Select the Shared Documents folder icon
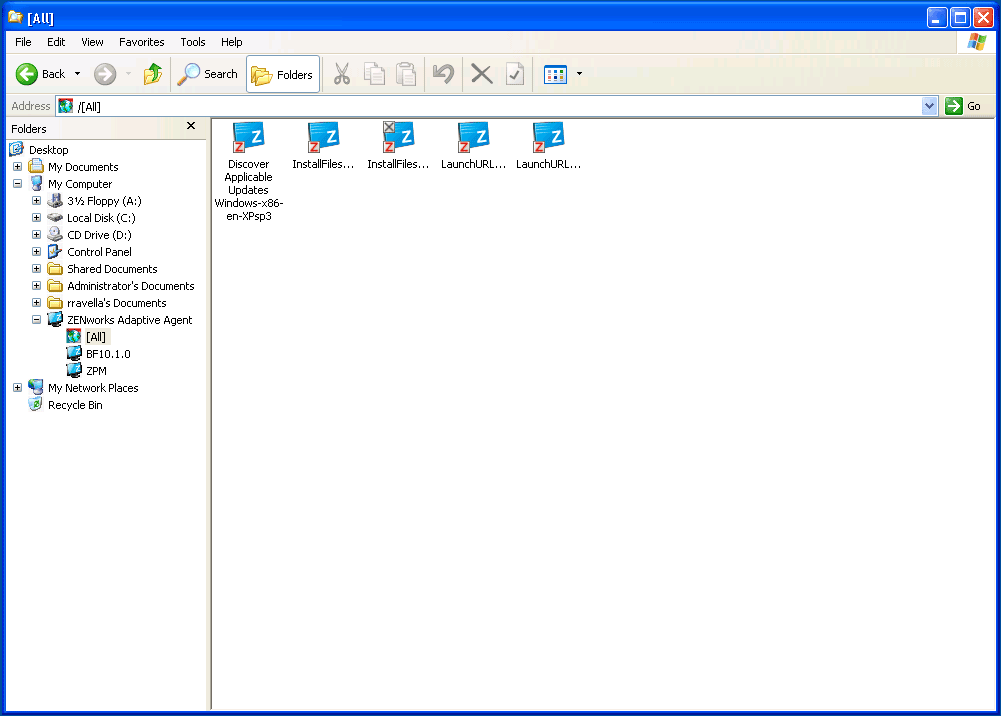 coord(55,269)
